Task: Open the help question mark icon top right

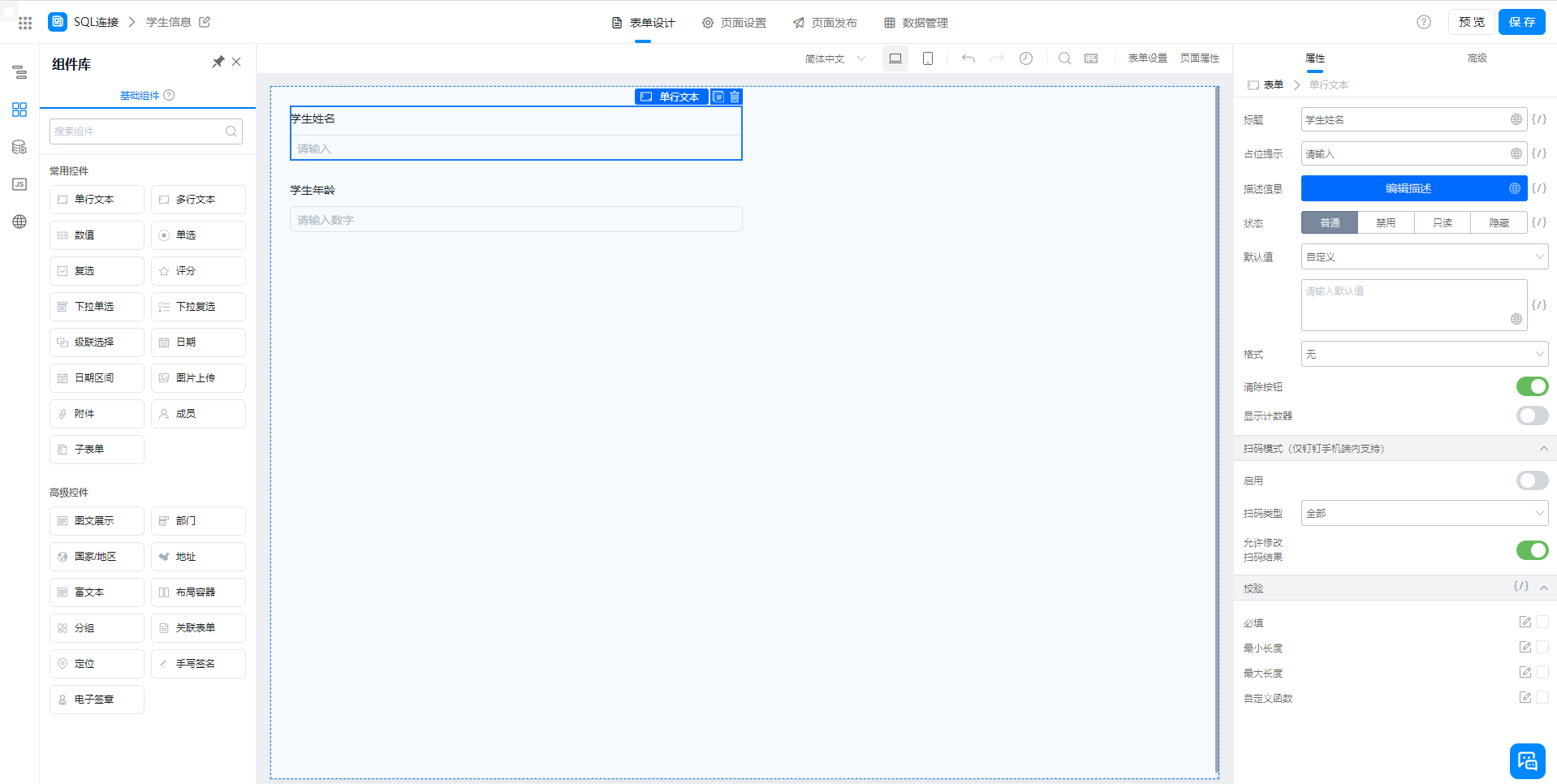Action: (x=1424, y=22)
